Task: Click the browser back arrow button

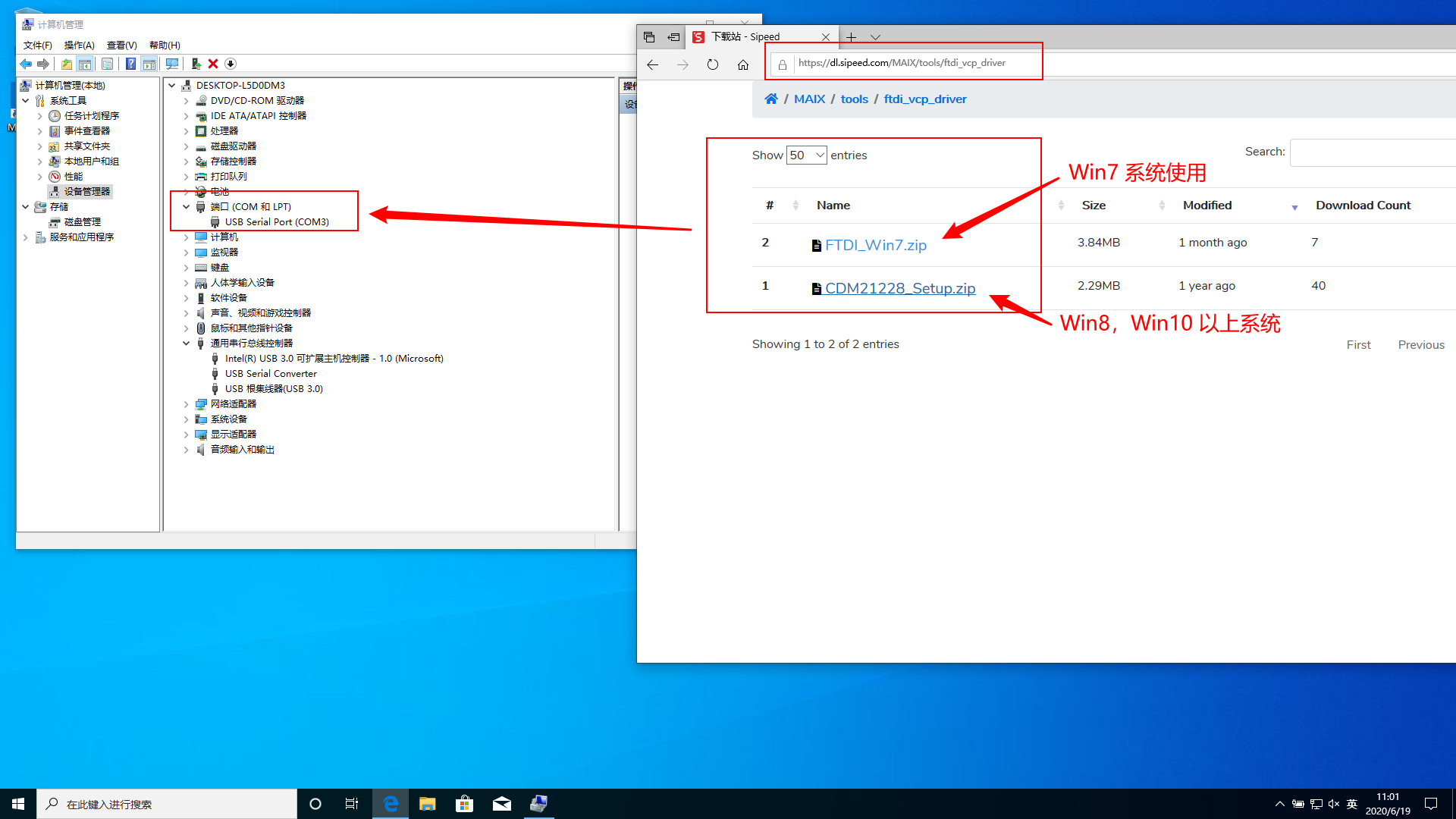Action: (x=653, y=64)
